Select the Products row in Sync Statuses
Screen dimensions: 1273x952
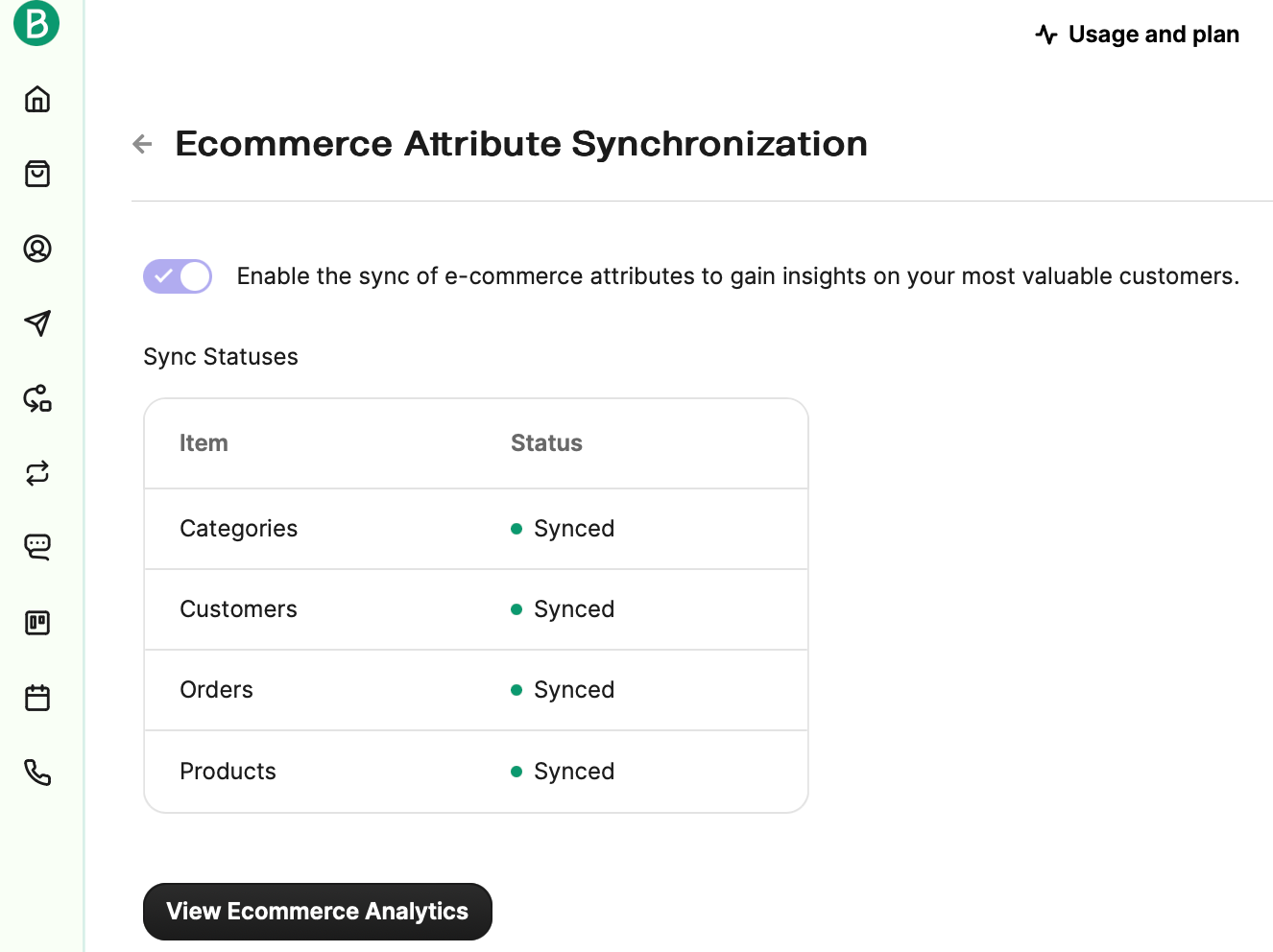point(228,771)
